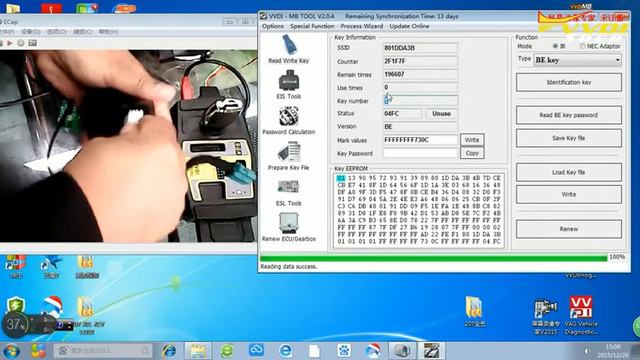640x360 pixels.
Task: Click the snapshot picture icon in ECap toolbar
Action: click(x=33, y=43)
